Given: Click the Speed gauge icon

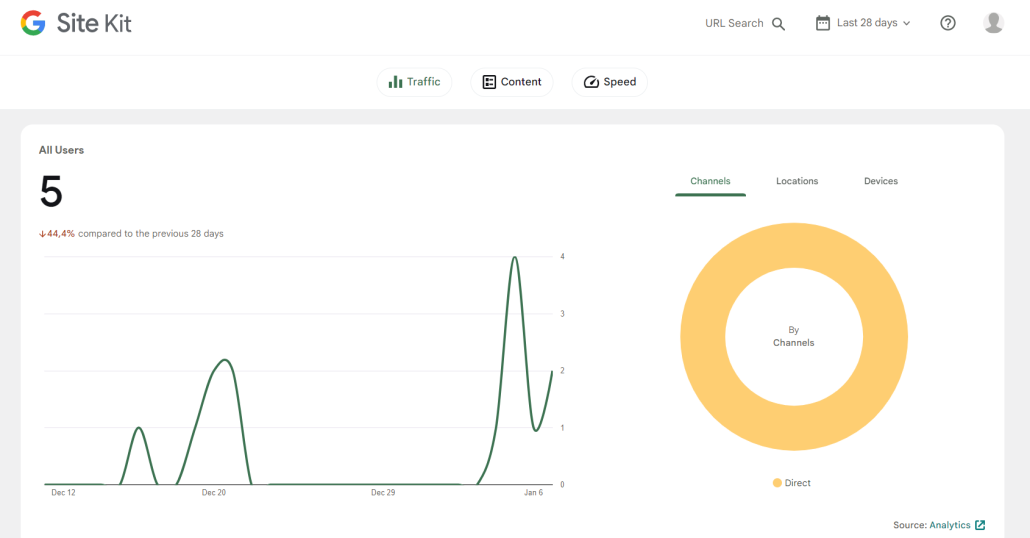Looking at the screenshot, I should 591,82.
